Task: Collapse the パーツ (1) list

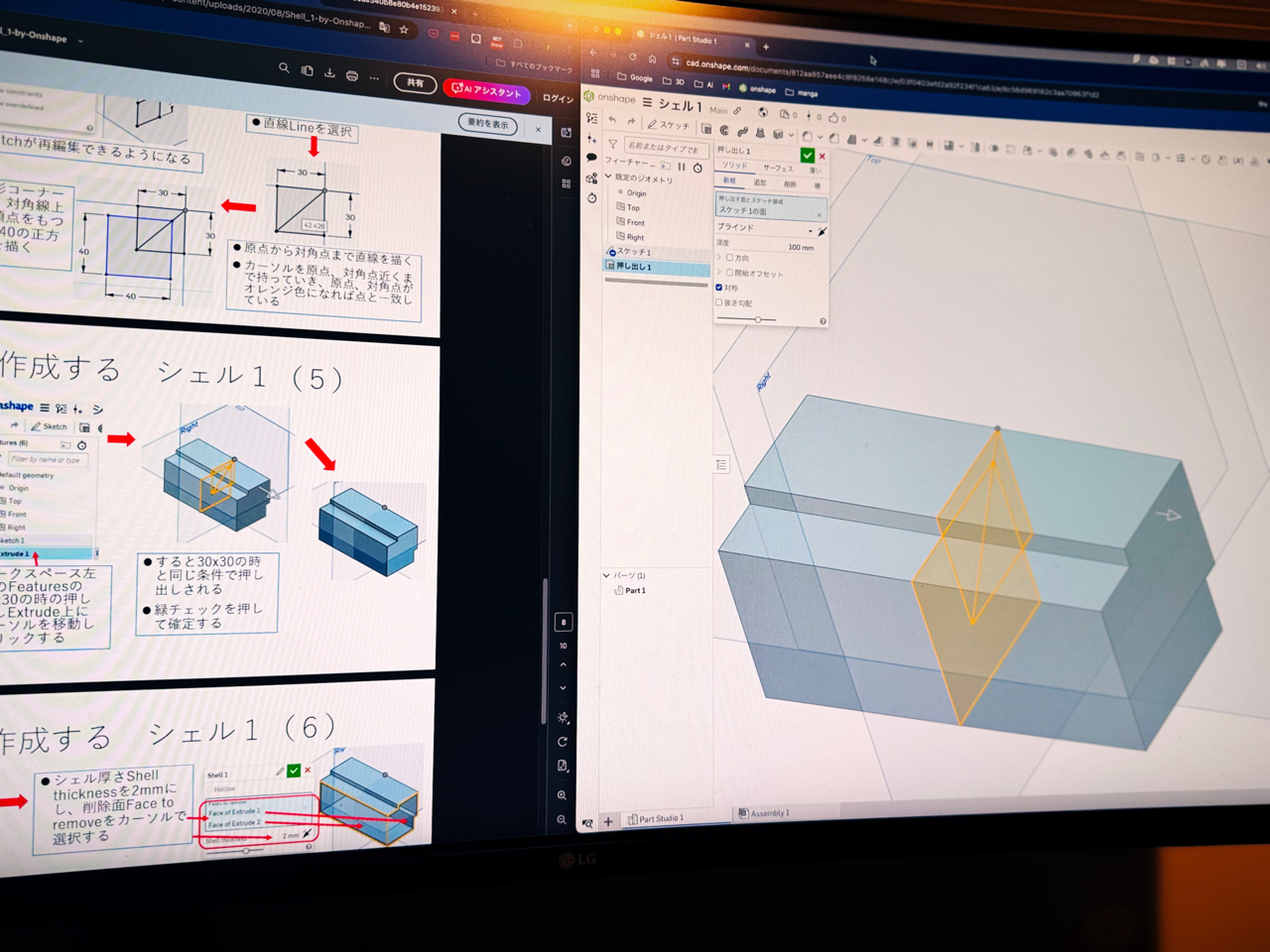Action: 606,575
